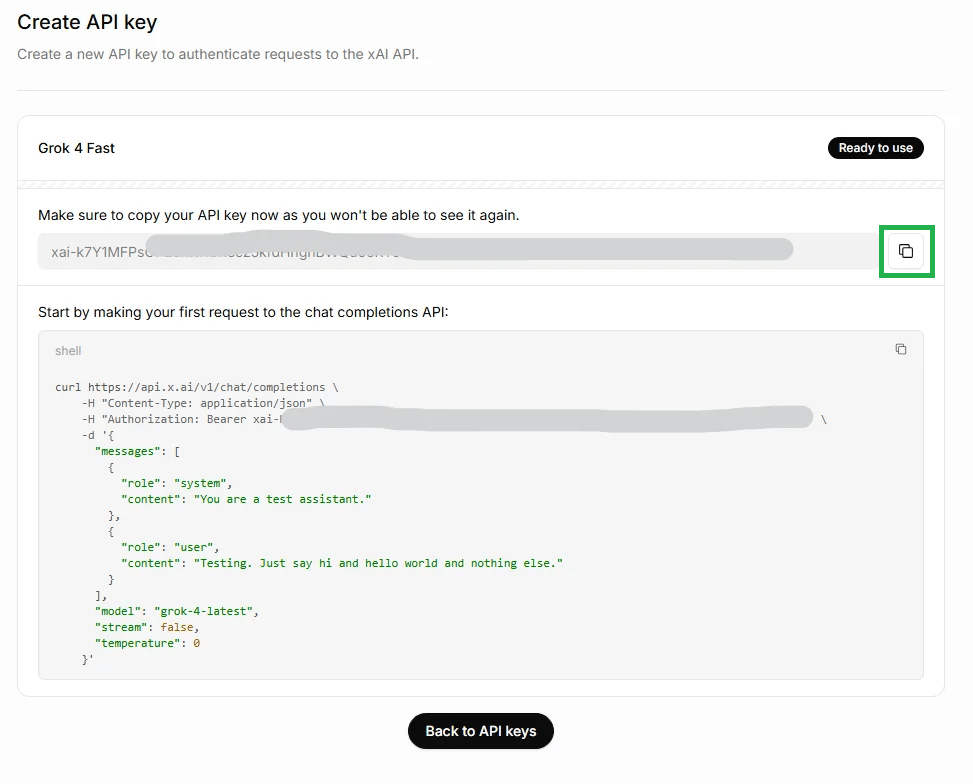Click the "temperature": 0 line

(x=147, y=643)
